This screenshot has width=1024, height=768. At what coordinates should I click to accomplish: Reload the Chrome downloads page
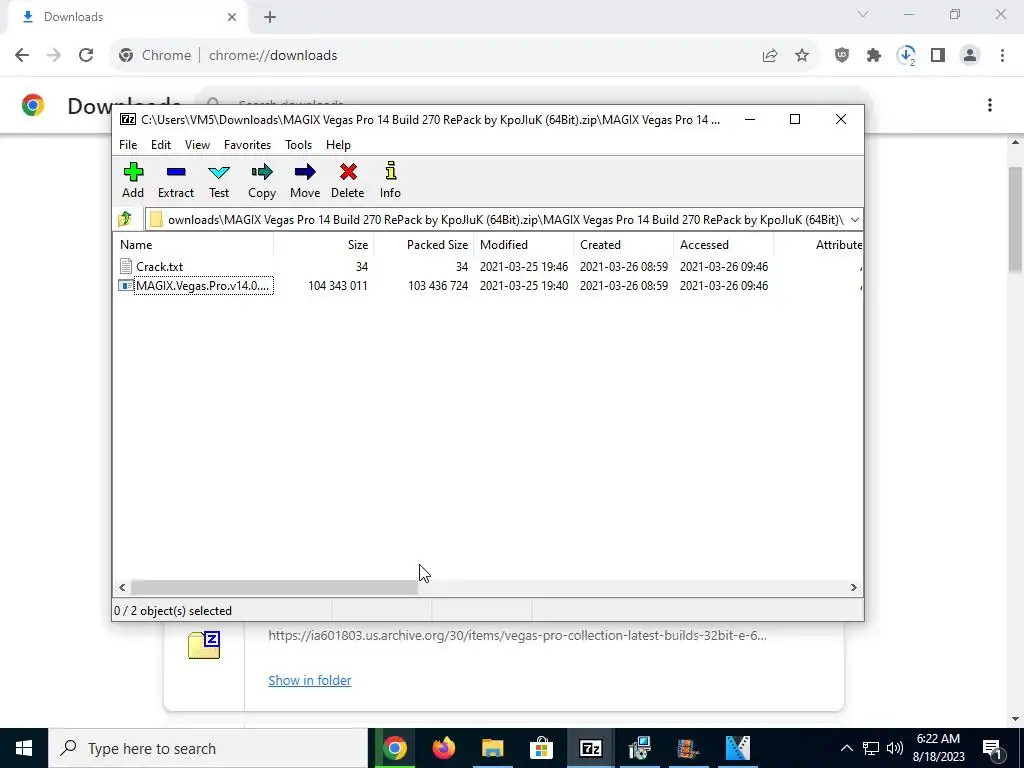point(86,56)
